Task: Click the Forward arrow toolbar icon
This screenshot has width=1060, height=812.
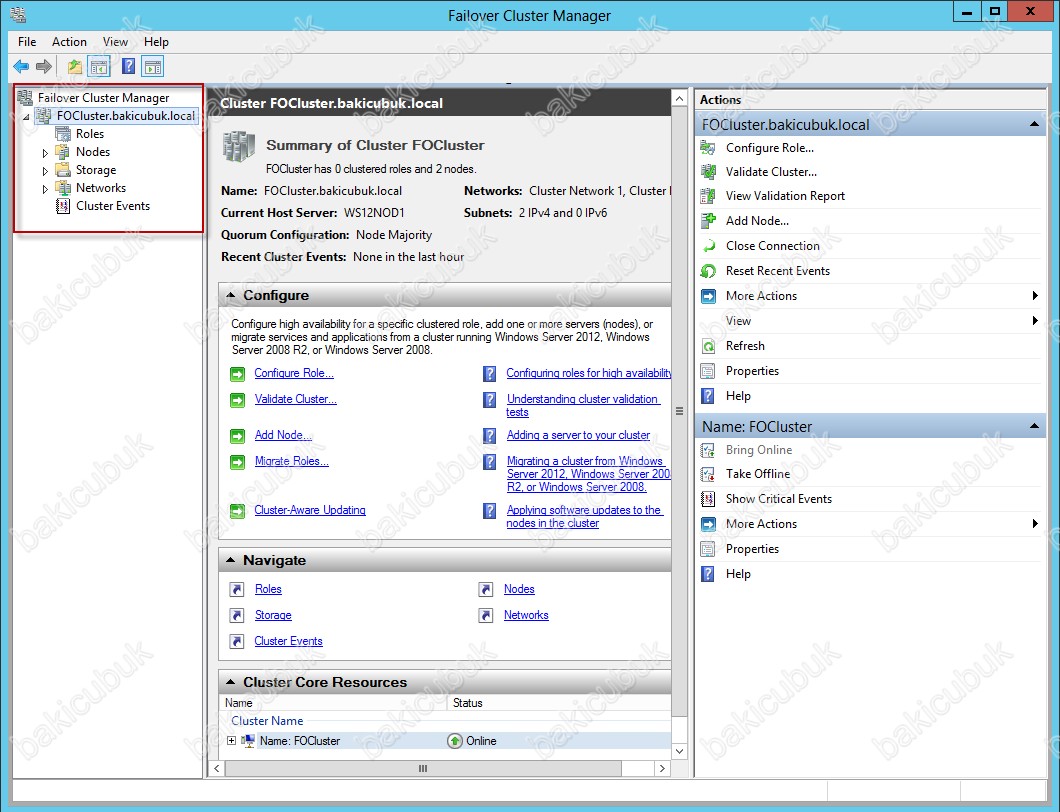Action: (x=44, y=66)
